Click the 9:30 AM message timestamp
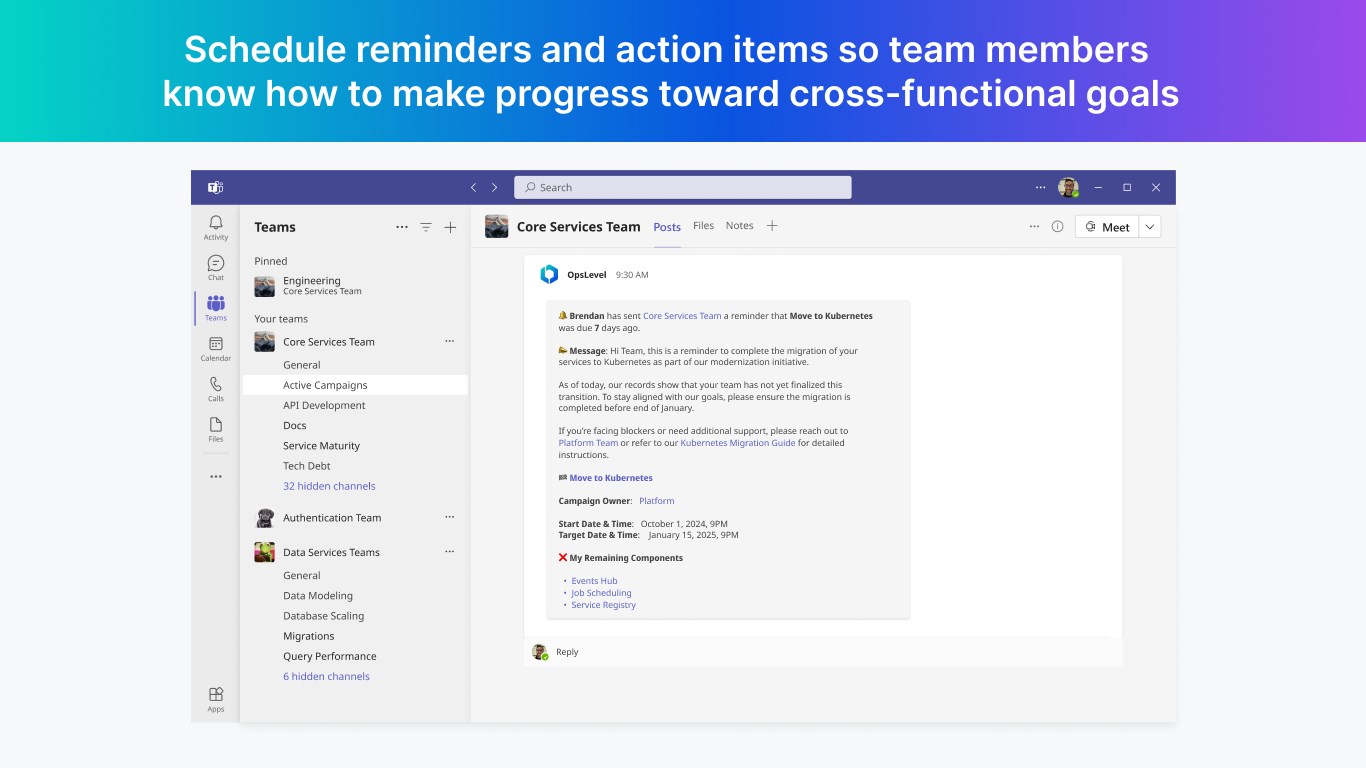1366x768 pixels. [632, 274]
